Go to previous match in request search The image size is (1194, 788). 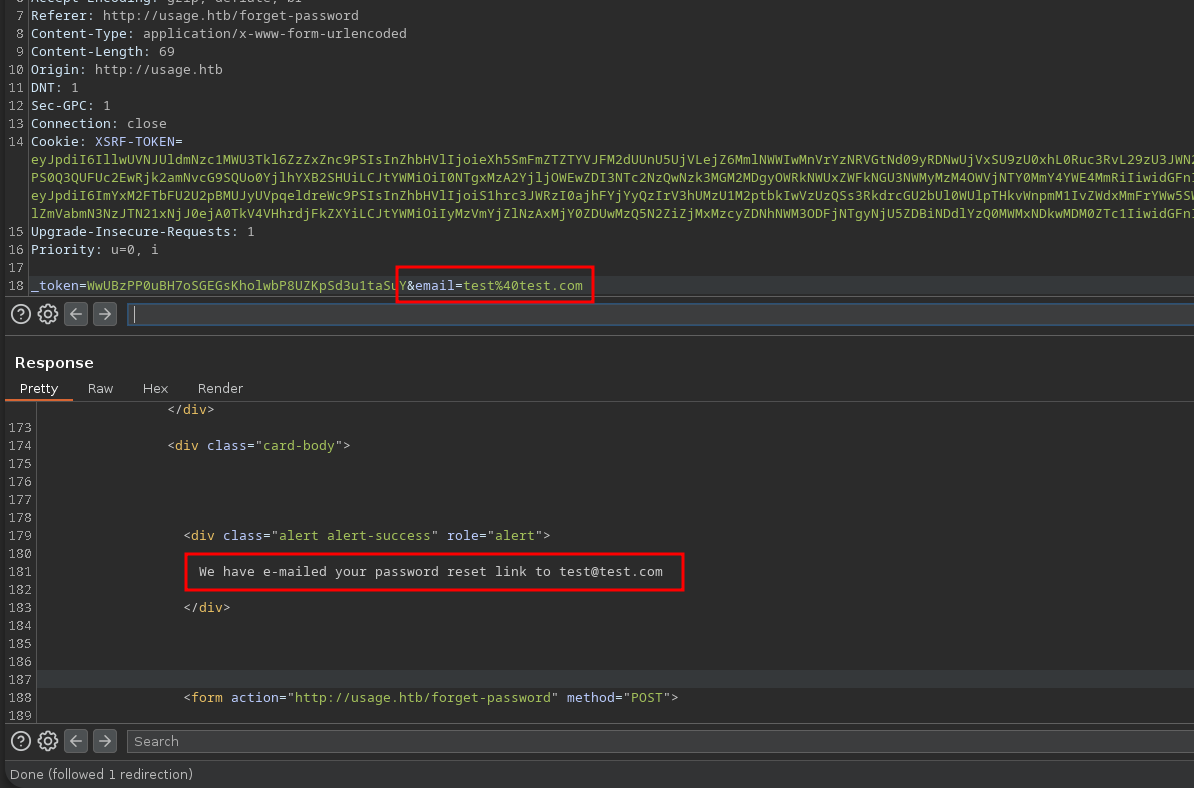click(x=76, y=314)
